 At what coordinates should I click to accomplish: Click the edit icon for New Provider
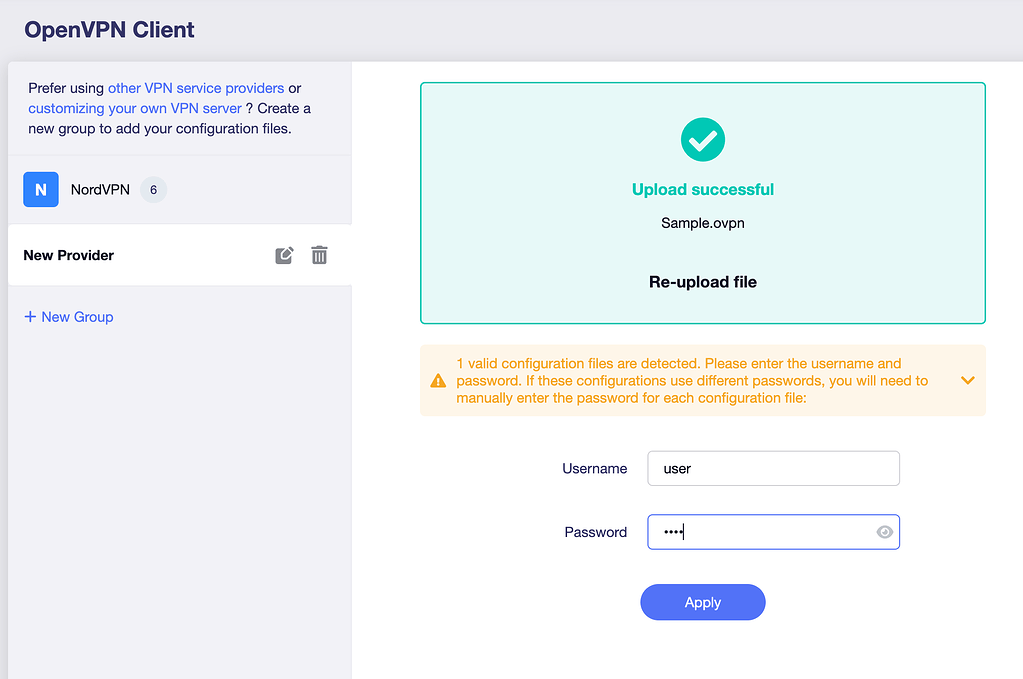point(284,255)
